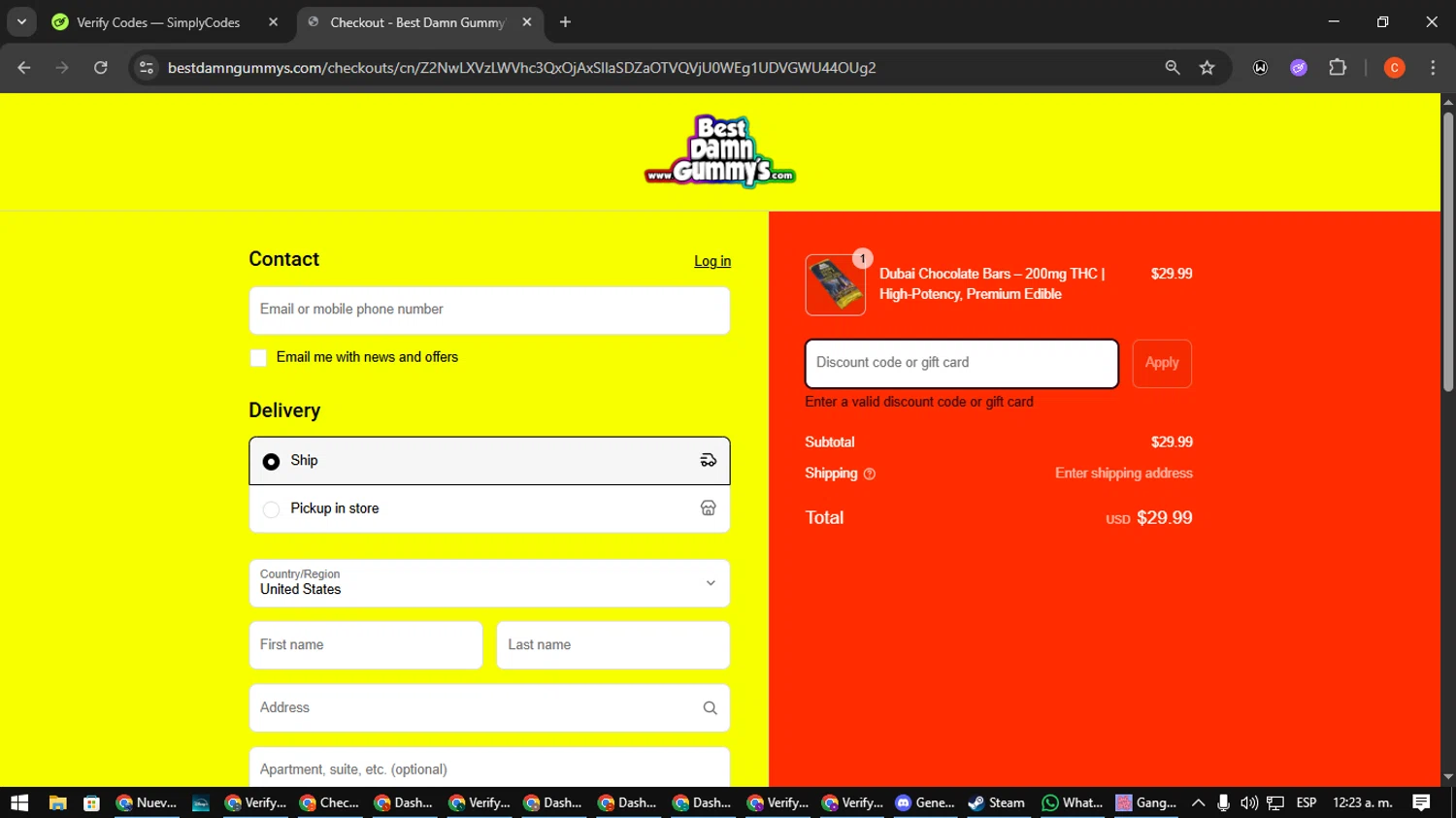Viewport: 1456px width, 818px height.
Task: Click the page vertical scrollbar thumb
Action: click(1448, 251)
